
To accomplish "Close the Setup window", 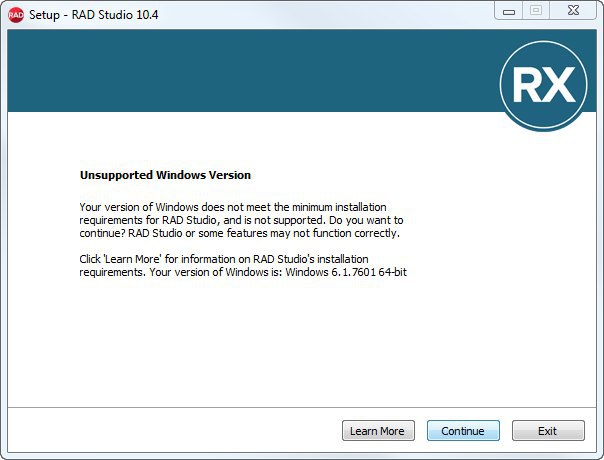I will 573,10.
